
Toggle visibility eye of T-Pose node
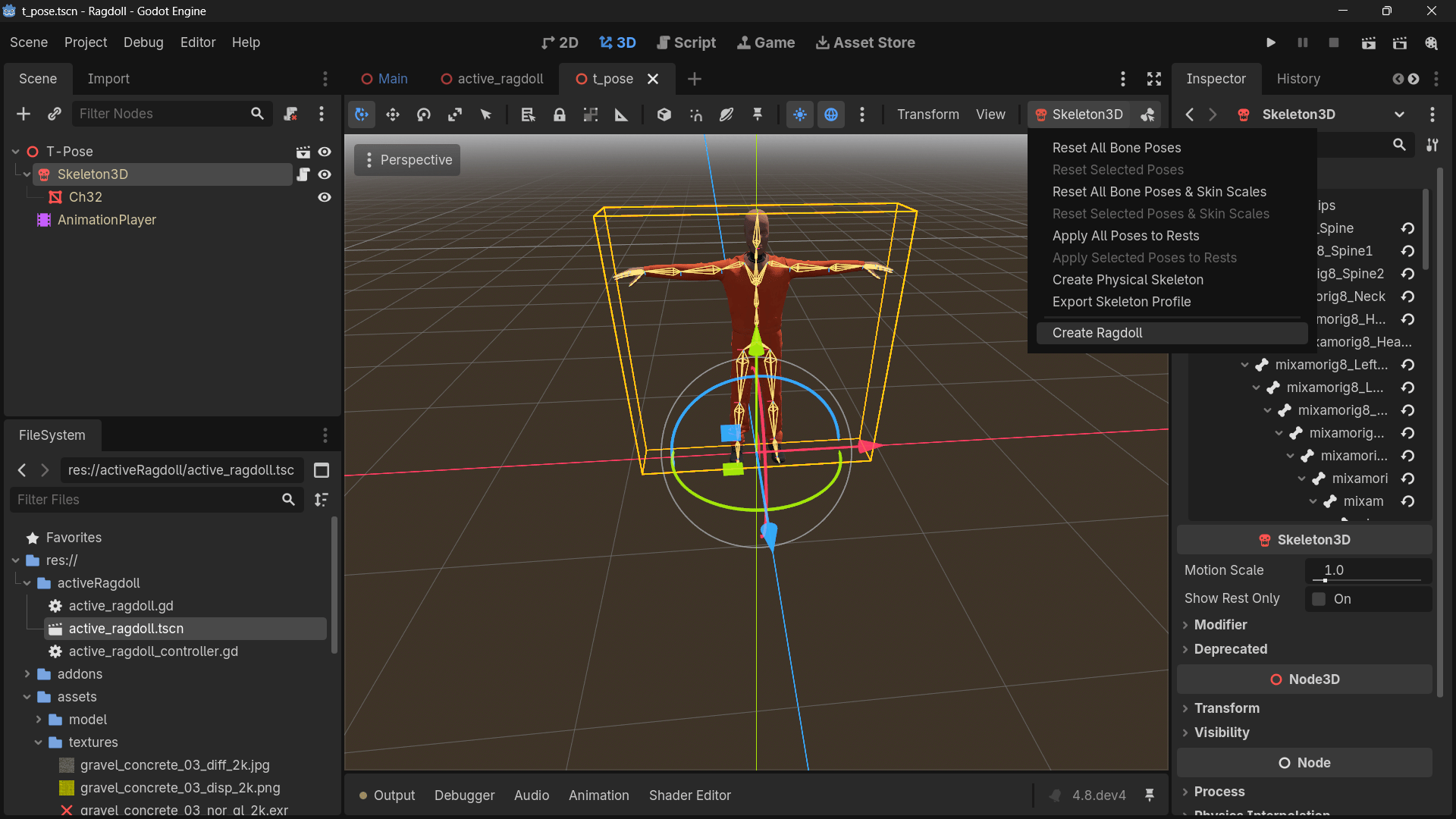click(325, 152)
